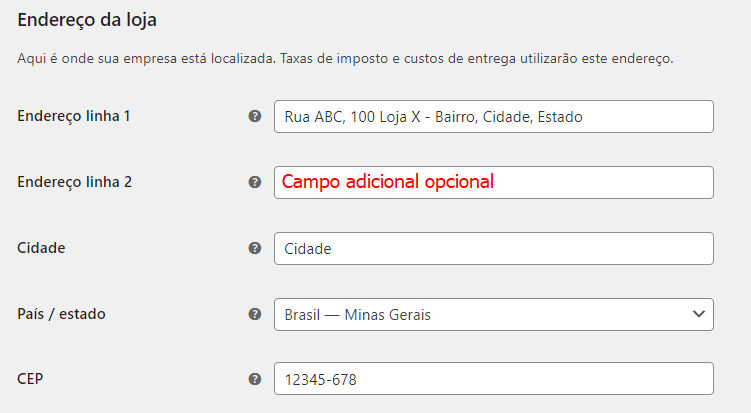The height and width of the screenshot is (413, 751).
Task: Click into the Endereço linha 2 input field
Action: pos(494,183)
